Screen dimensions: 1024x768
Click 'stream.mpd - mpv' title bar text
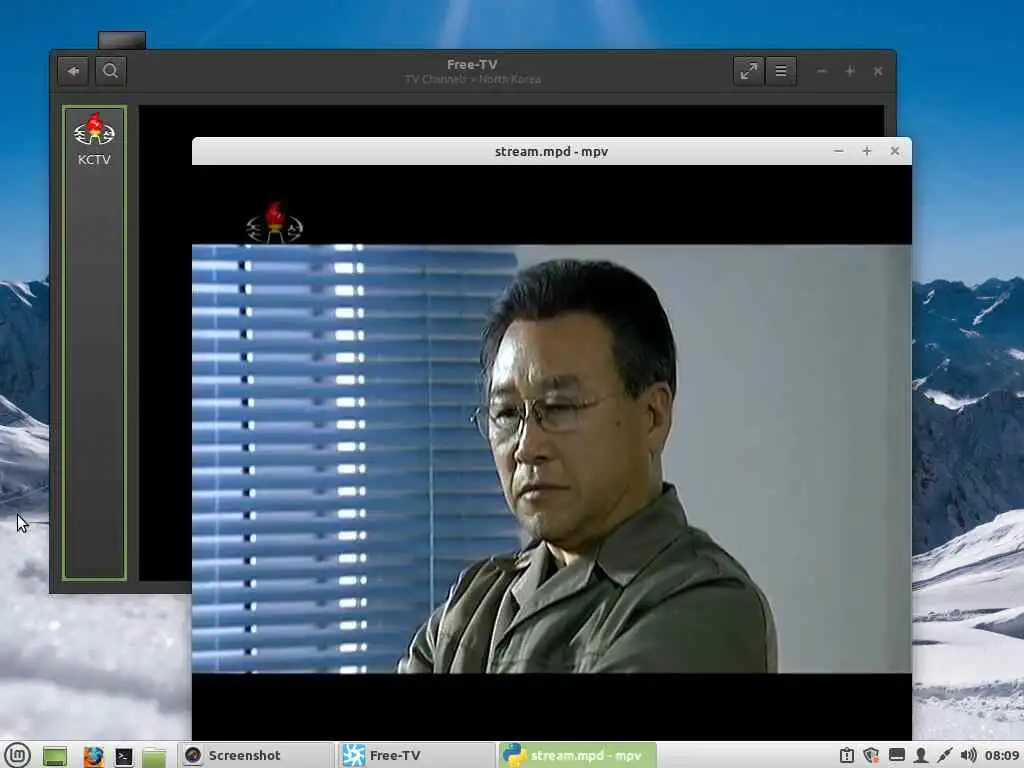tap(551, 152)
